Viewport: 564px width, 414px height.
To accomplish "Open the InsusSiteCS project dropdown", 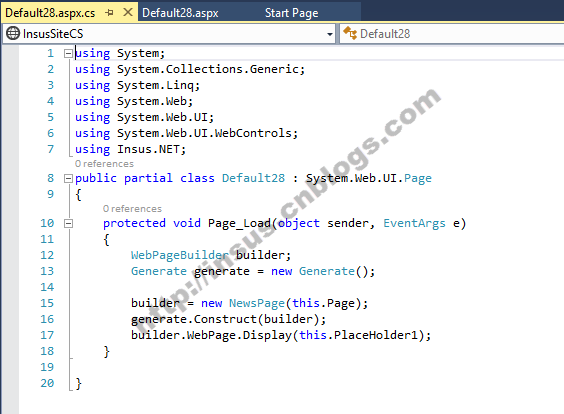I will pyautogui.click(x=329, y=34).
